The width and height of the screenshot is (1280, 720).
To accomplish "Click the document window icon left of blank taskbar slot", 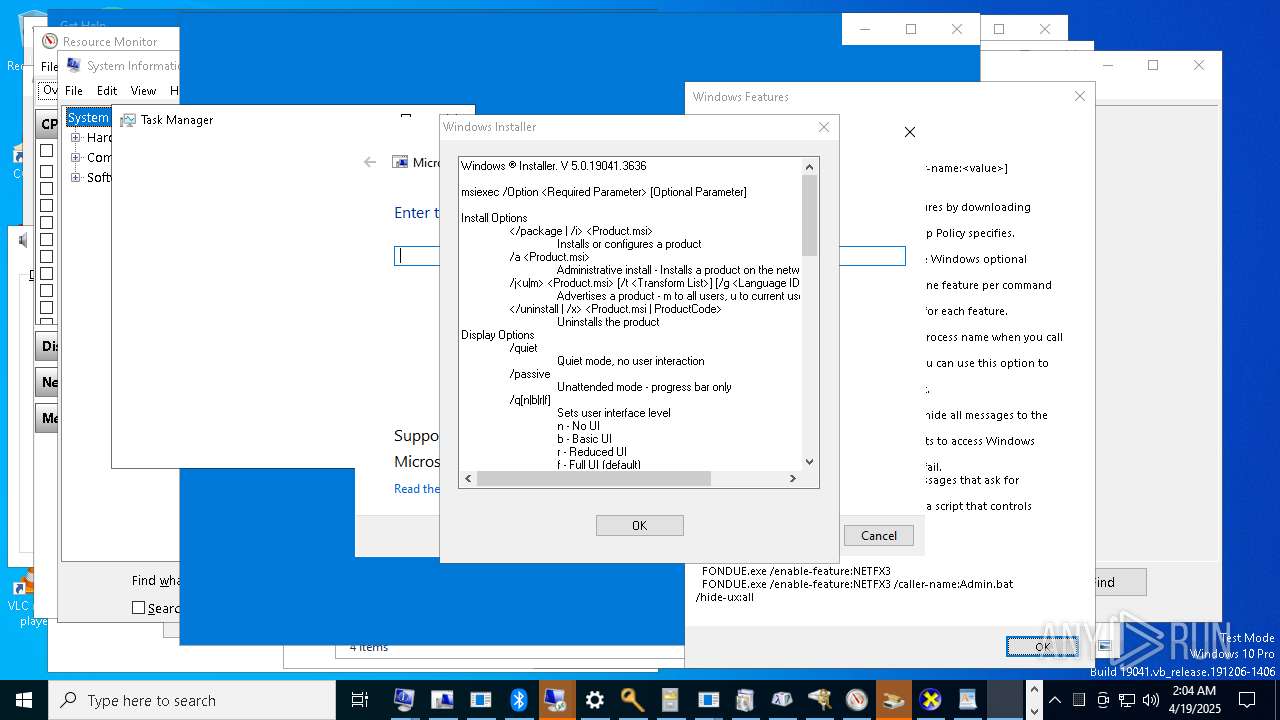I will 968,700.
